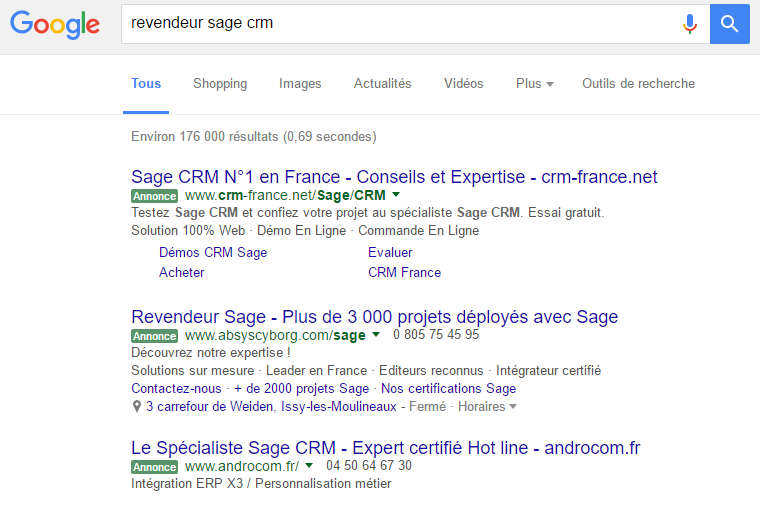Screen dimensions: 760x506
Task: Open the Actualités tab
Action: 382,84
